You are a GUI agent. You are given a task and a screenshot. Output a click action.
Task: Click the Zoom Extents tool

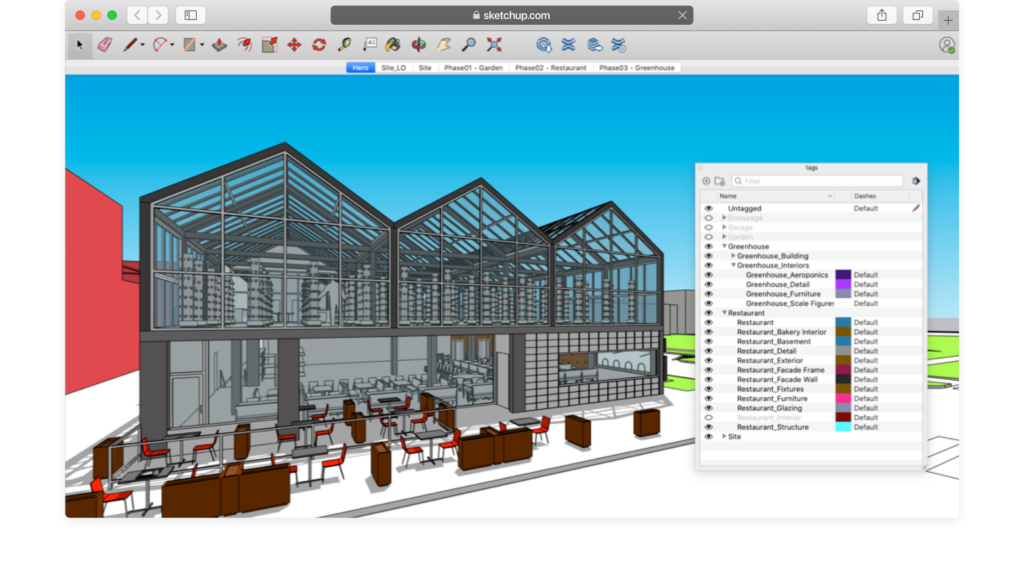tap(494, 45)
